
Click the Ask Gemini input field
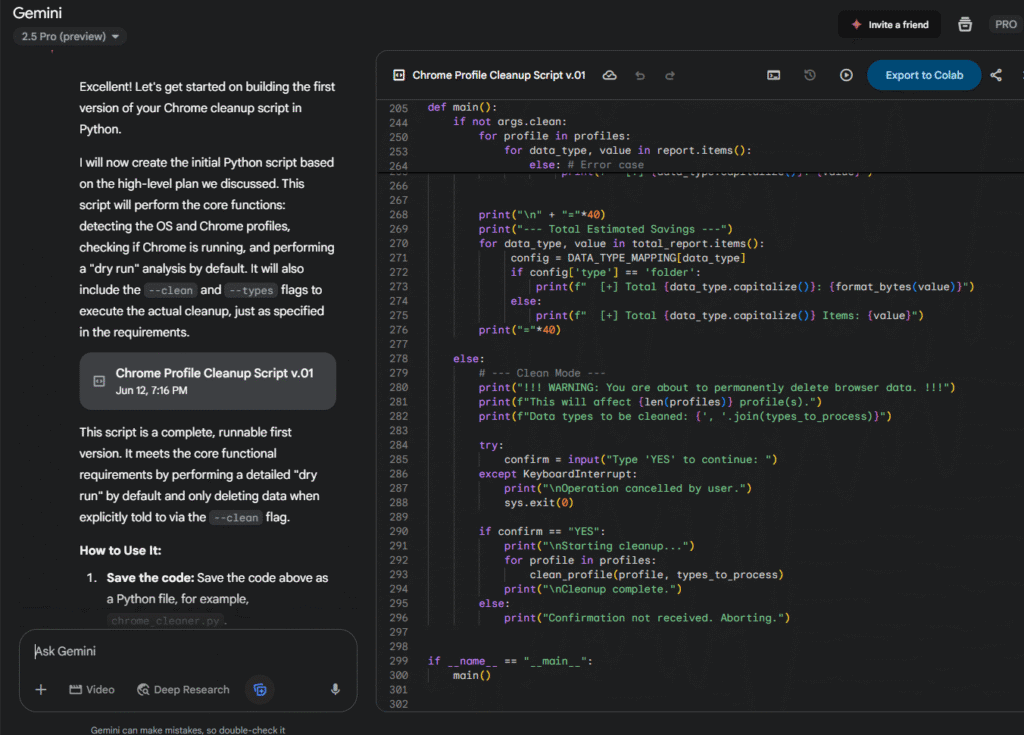coord(188,651)
